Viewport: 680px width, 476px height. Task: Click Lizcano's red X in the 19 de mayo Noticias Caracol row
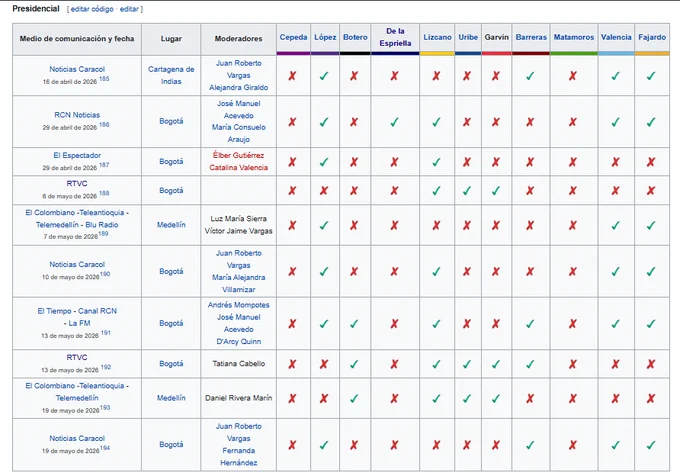(436, 445)
